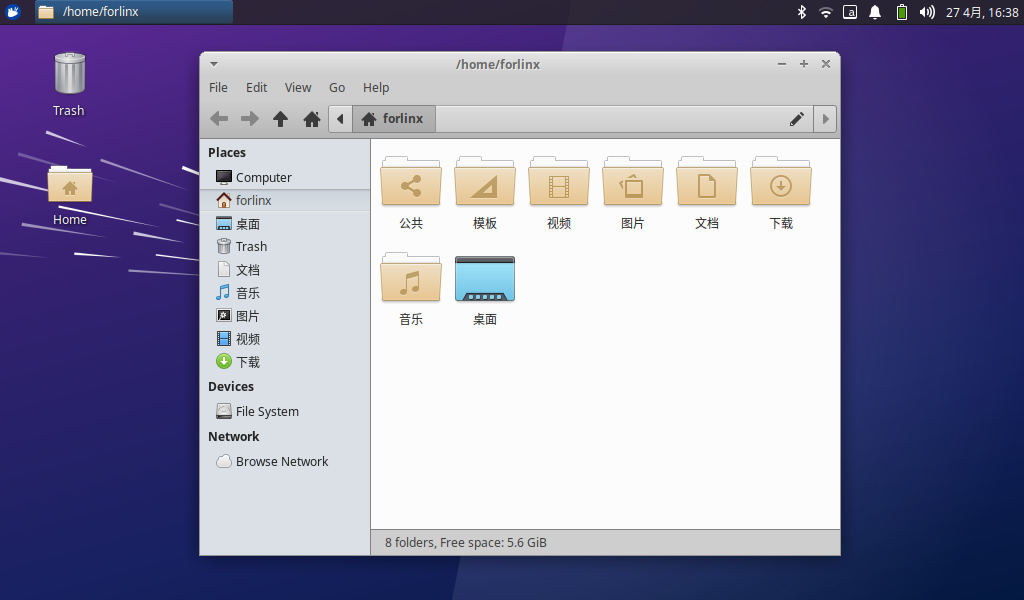Select Computer in the Places sidebar
The image size is (1024, 600).
coord(263,177)
